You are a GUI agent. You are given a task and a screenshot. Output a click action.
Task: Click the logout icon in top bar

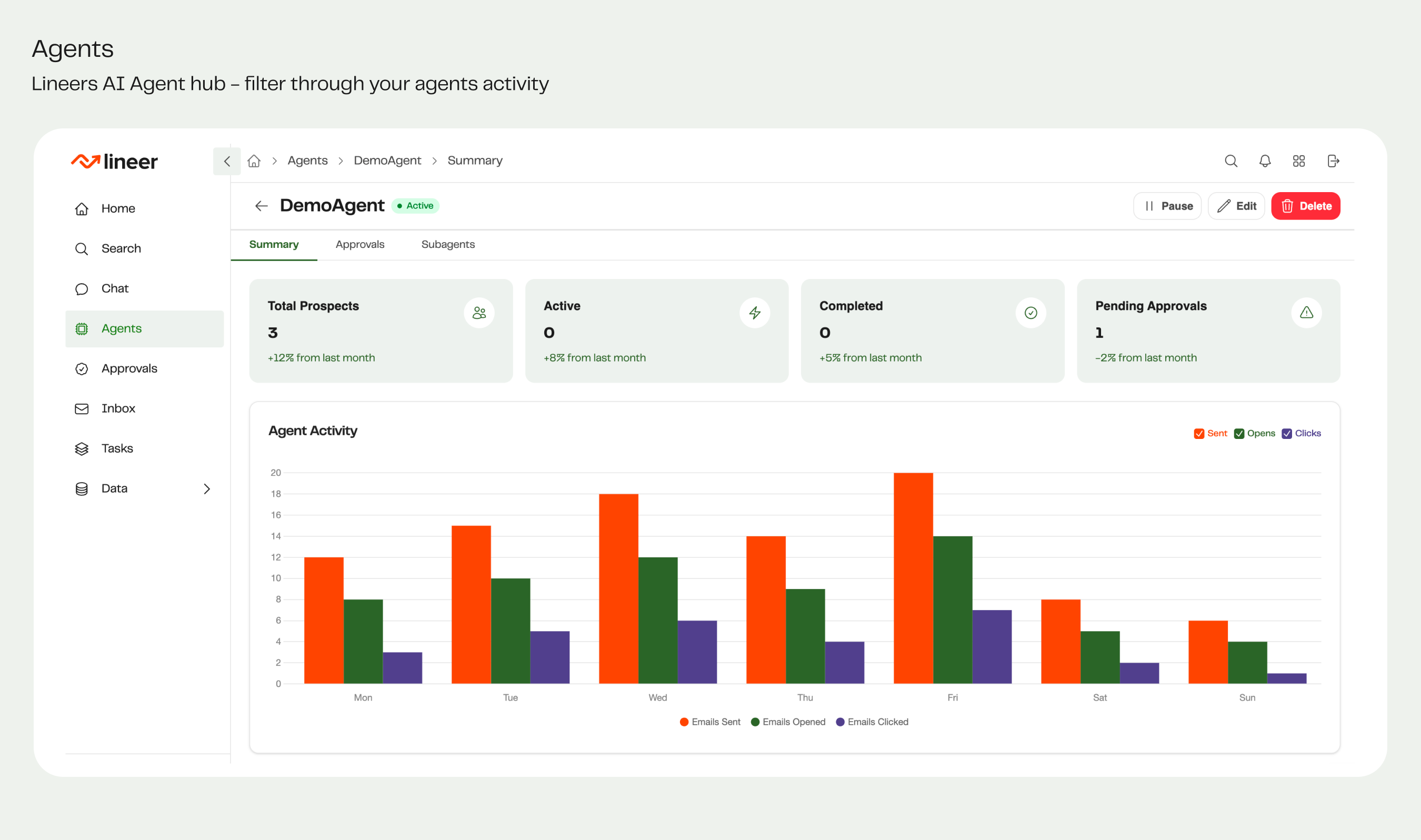click(1333, 162)
